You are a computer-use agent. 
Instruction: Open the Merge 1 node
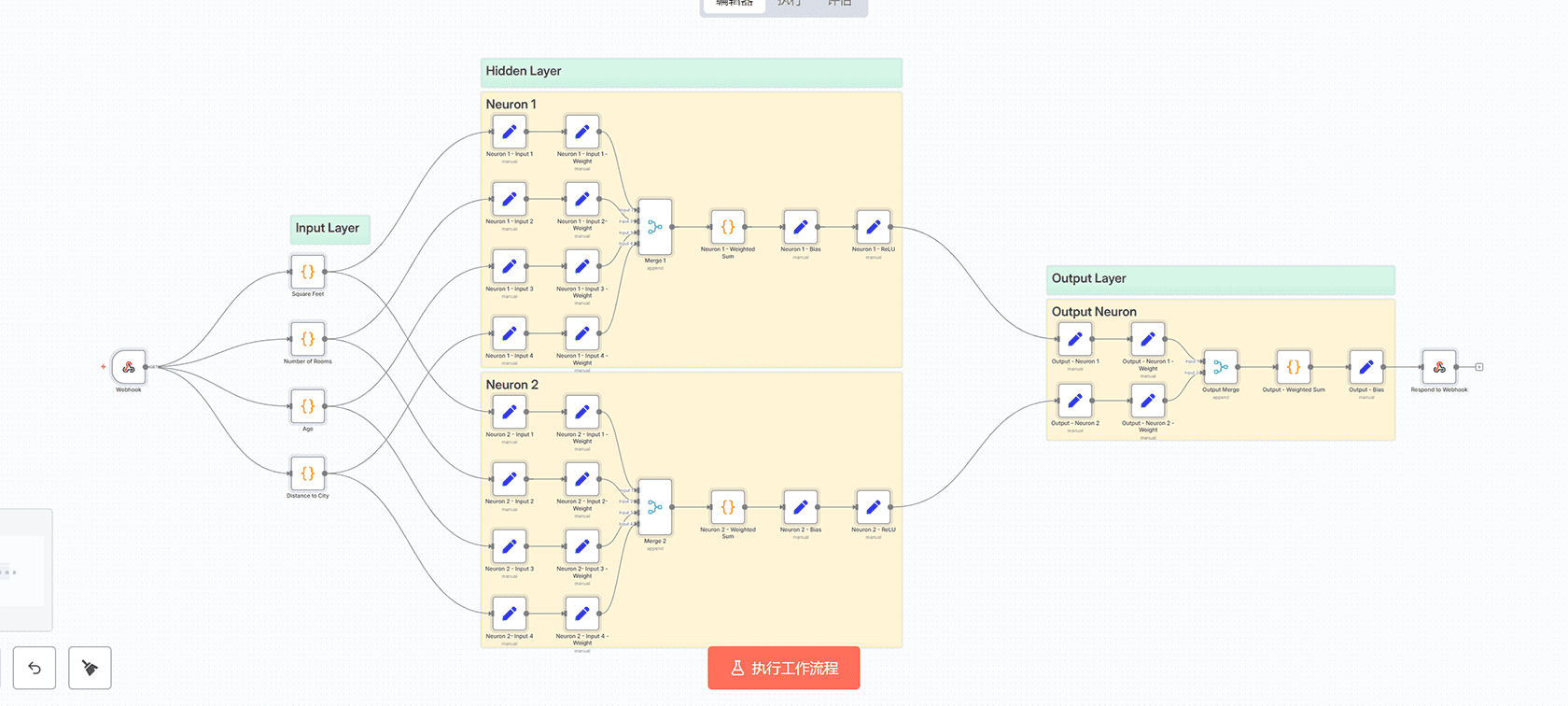coord(654,227)
